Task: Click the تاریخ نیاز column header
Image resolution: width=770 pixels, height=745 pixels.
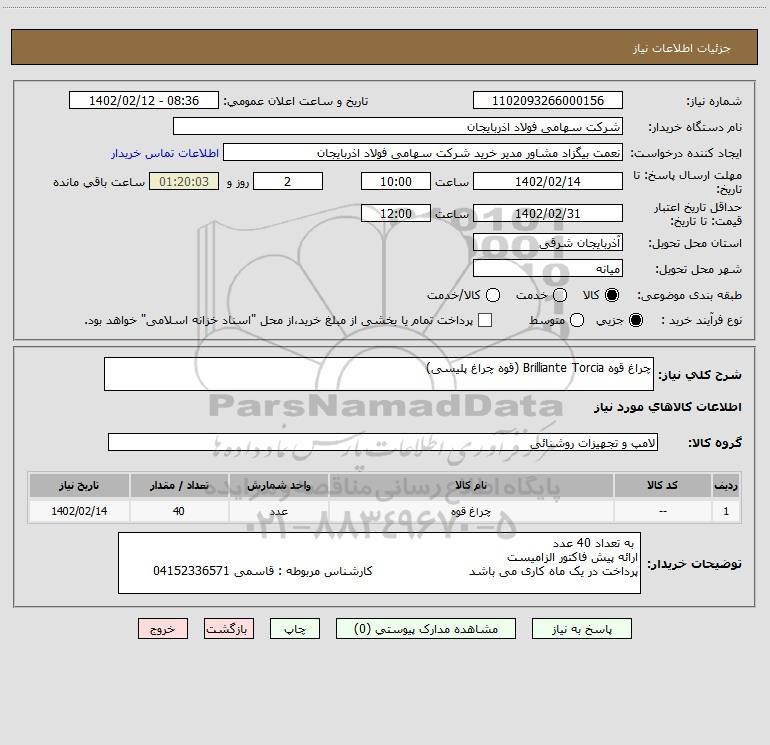Action: (x=79, y=485)
